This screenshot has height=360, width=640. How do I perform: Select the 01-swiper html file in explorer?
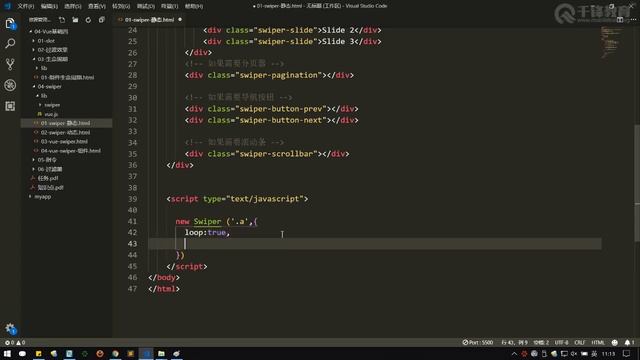67,123
